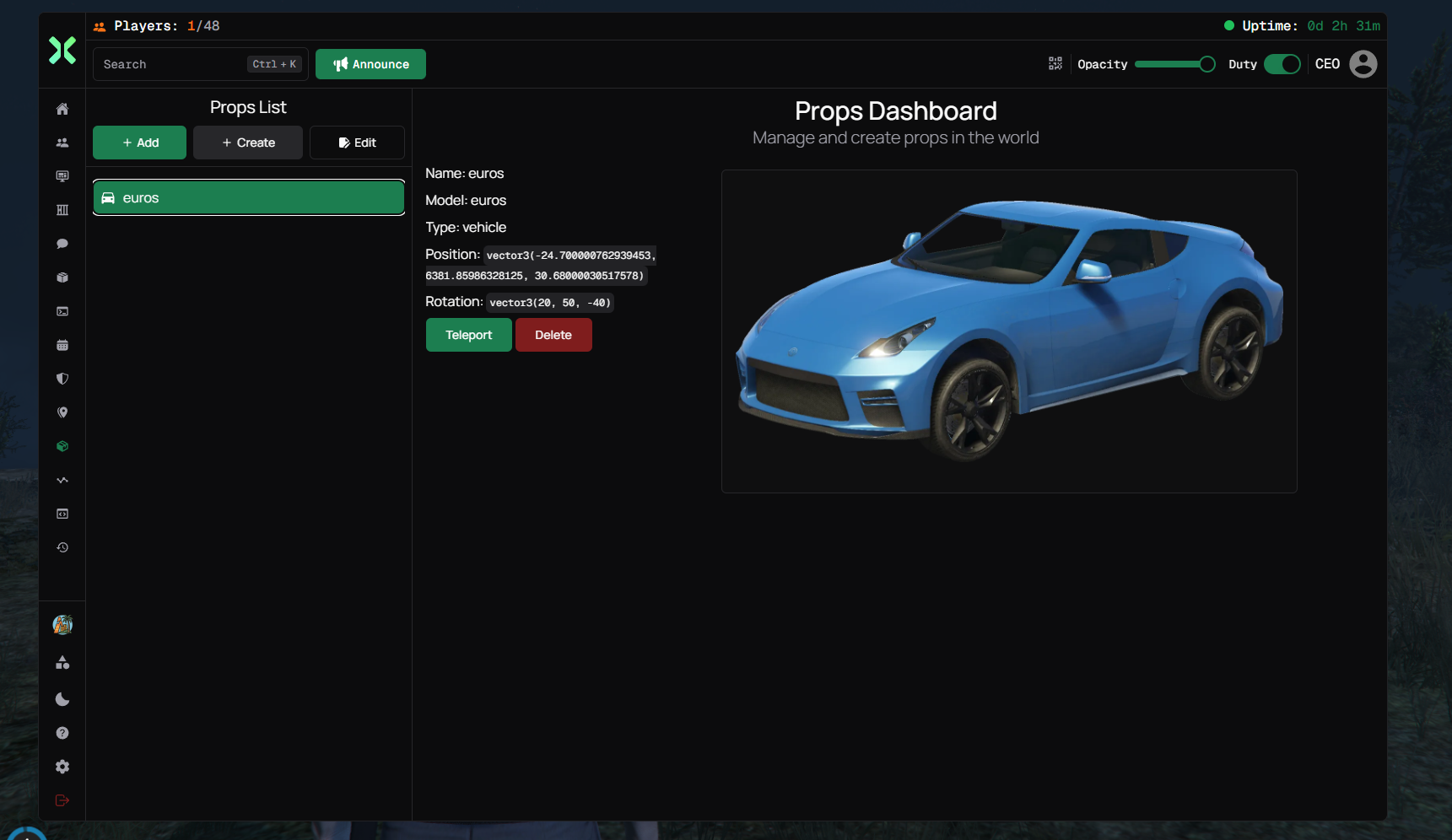Open the help question mark icon
Screen dimensions: 1452x840
(x=62, y=733)
